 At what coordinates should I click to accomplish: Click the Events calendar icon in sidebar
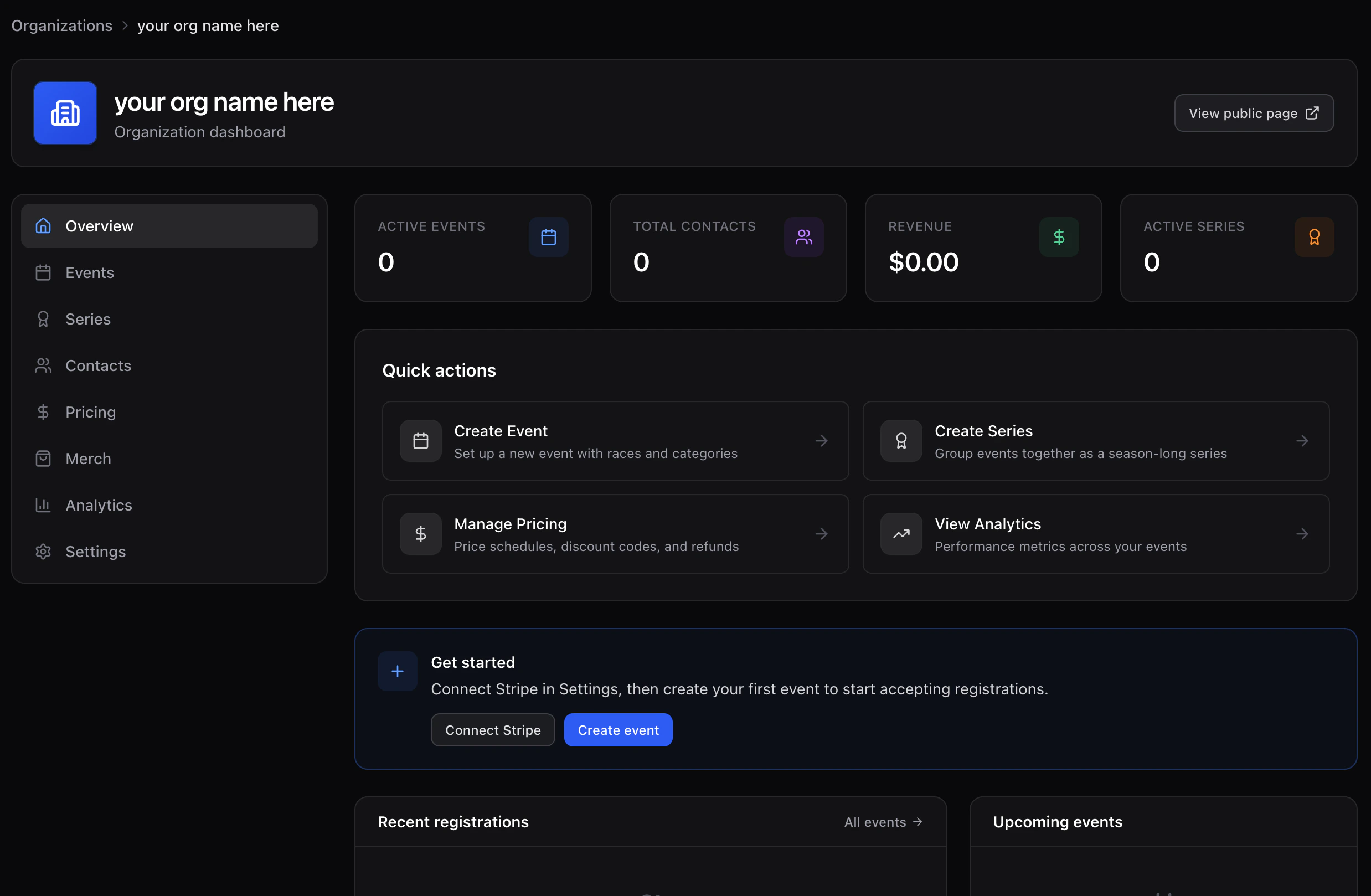(x=43, y=272)
